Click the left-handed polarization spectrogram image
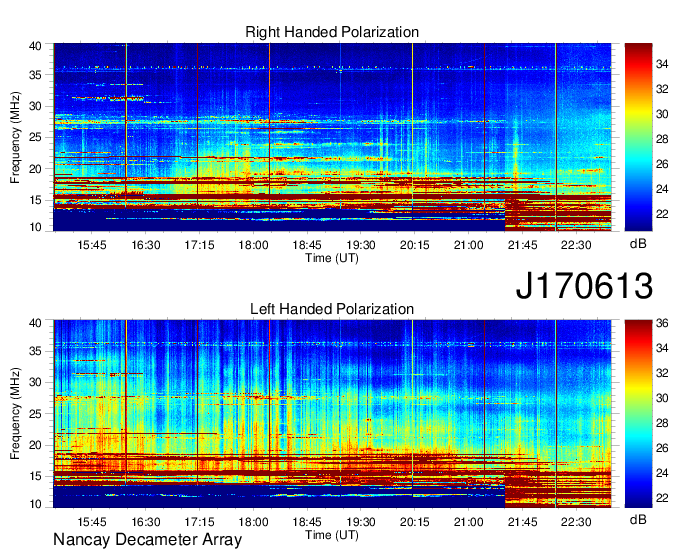The image size is (680, 552). pos(332,414)
